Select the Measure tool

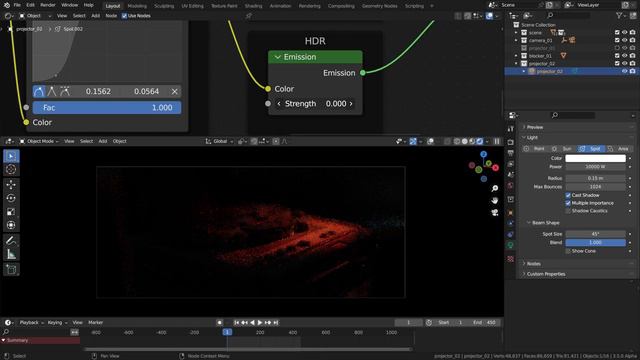[11, 254]
